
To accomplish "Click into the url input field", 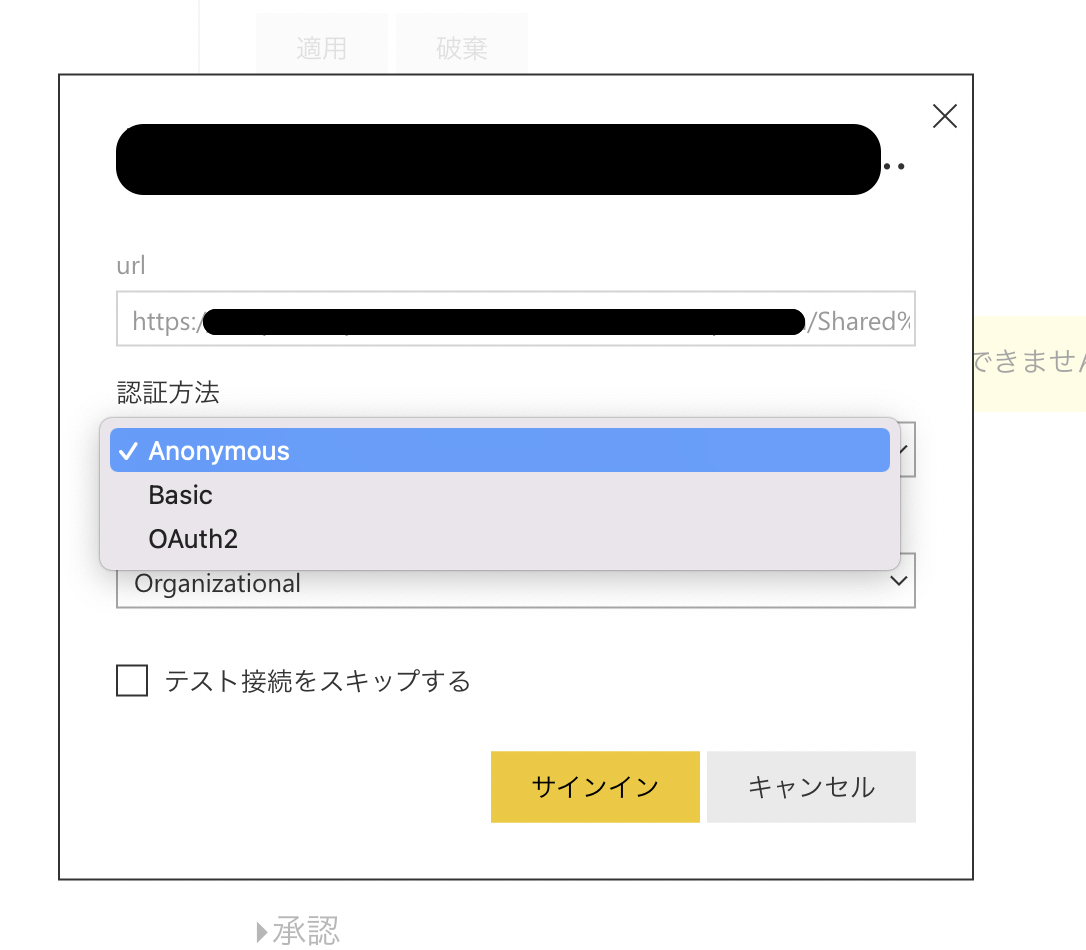I will tap(515, 319).
